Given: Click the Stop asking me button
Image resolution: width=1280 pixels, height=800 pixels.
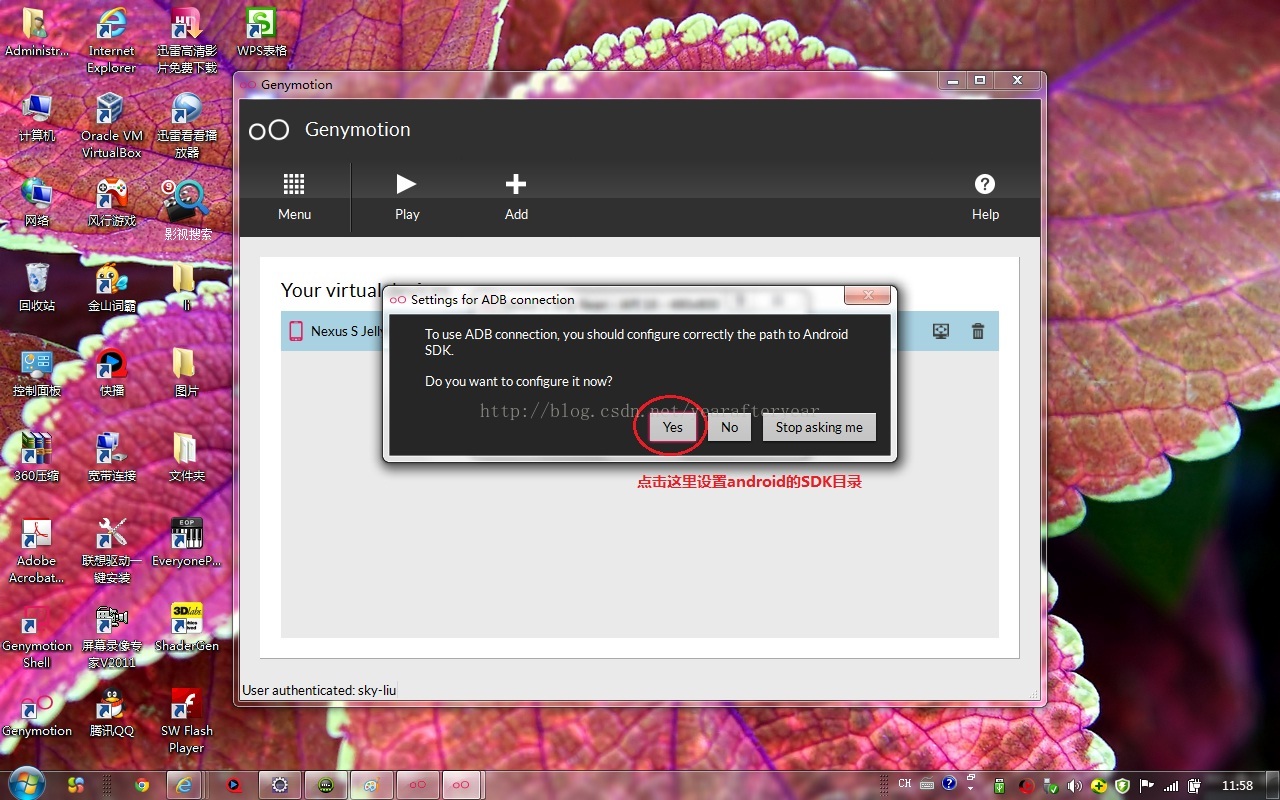Looking at the screenshot, I should point(819,427).
